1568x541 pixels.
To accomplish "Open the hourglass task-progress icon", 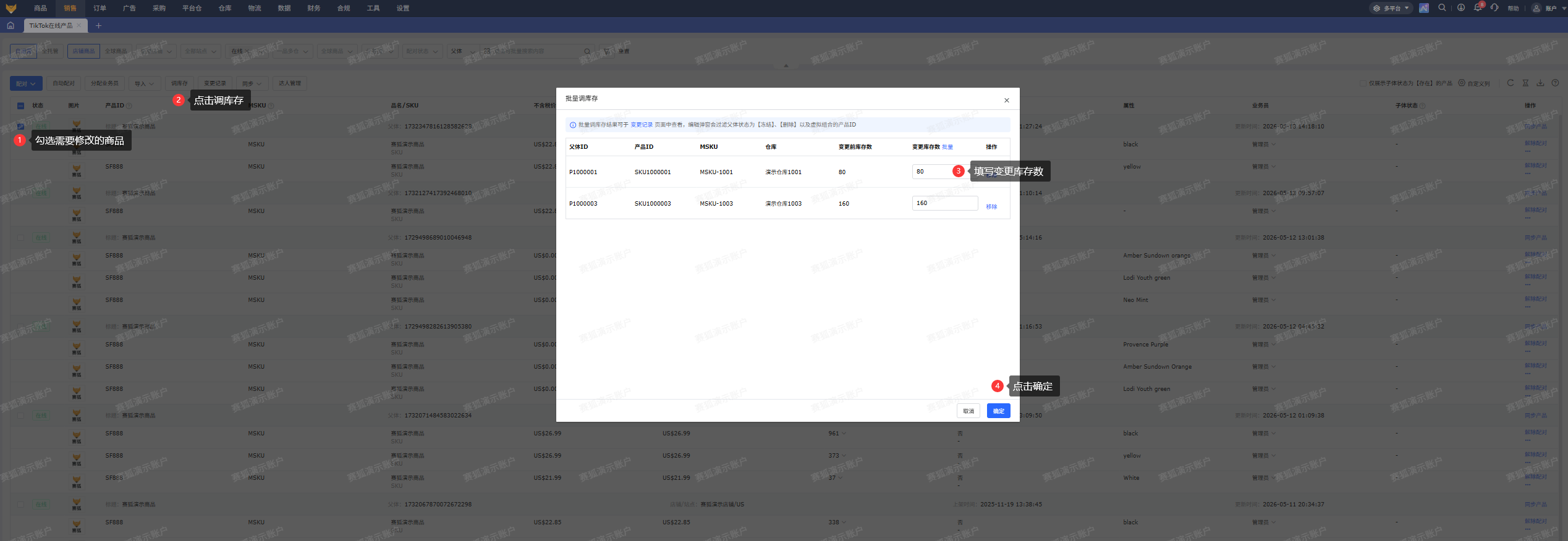I will point(1525,83).
